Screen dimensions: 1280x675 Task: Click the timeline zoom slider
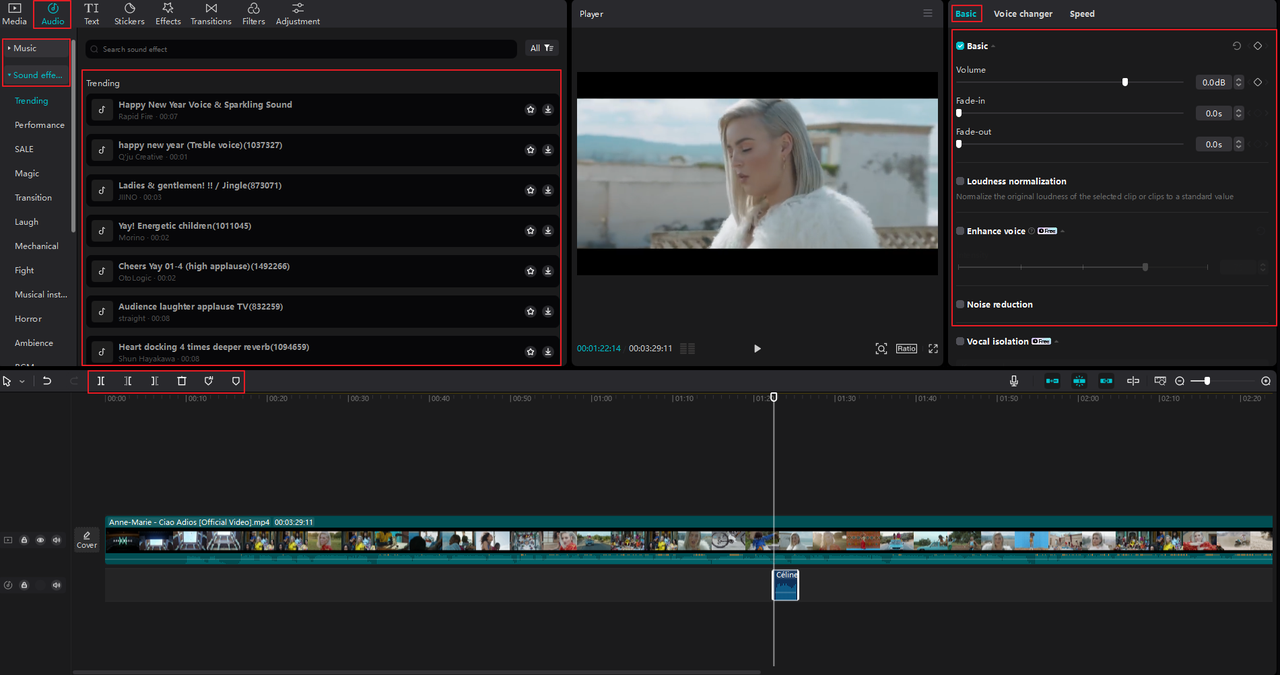click(1221, 381)
